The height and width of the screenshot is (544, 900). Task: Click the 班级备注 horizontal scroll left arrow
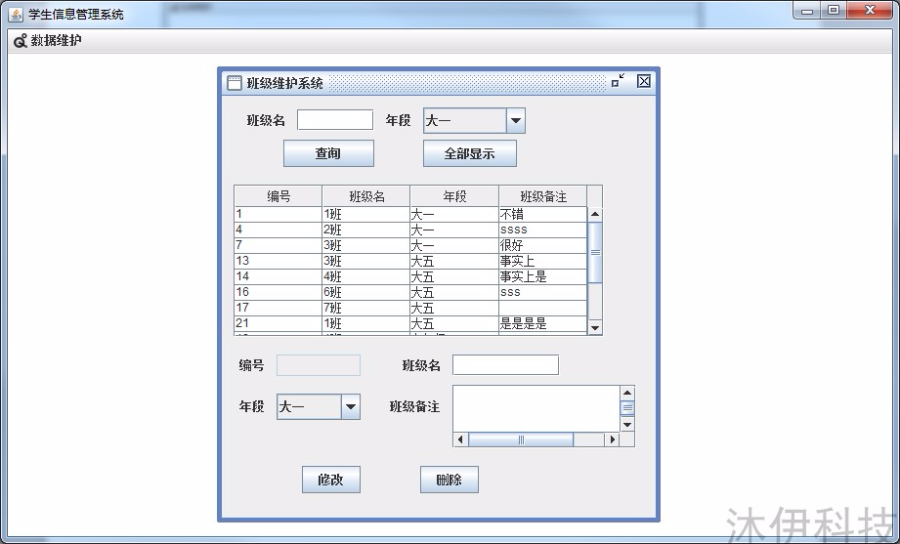tap(460, 440)
